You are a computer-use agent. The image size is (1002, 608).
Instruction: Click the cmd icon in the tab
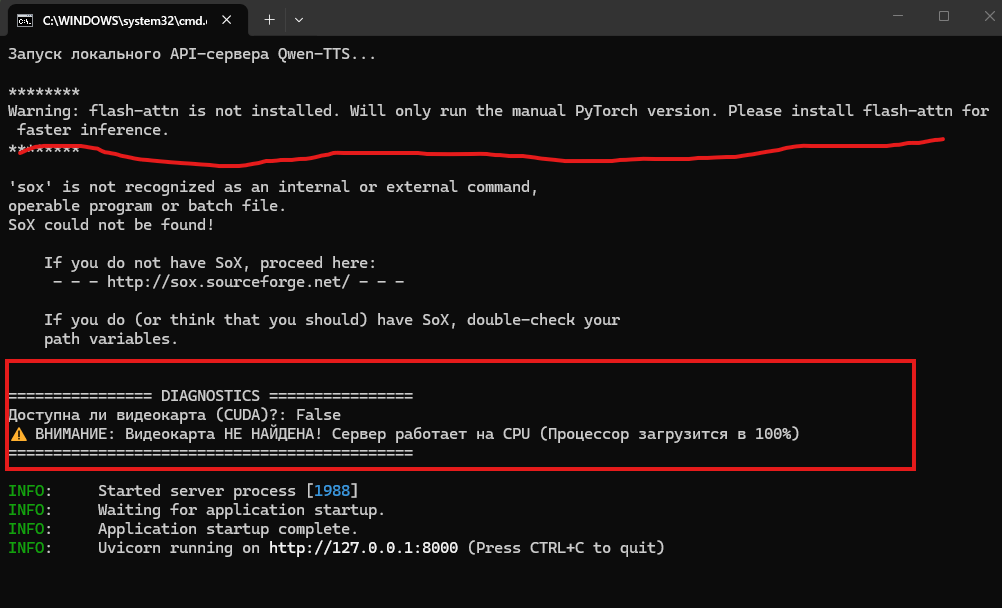25,20
